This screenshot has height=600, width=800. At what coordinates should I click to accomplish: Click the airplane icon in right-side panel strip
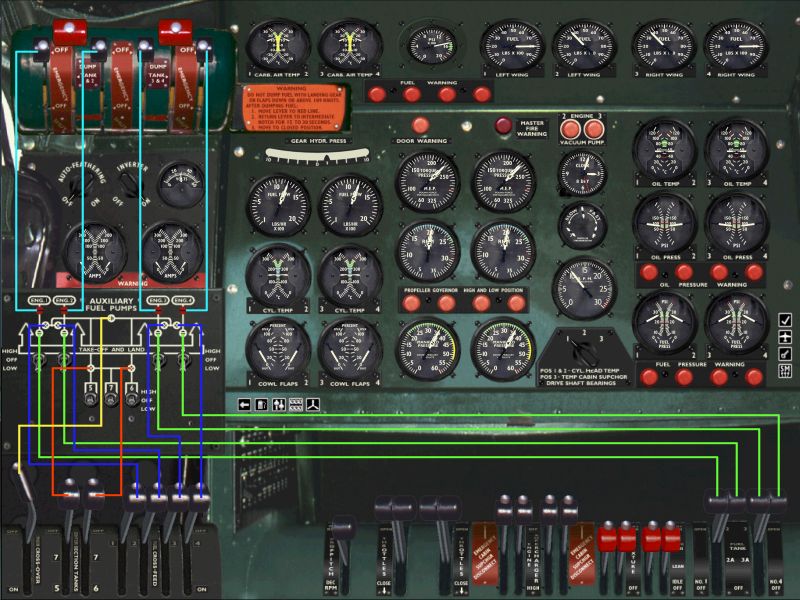[x=787, y=336]
